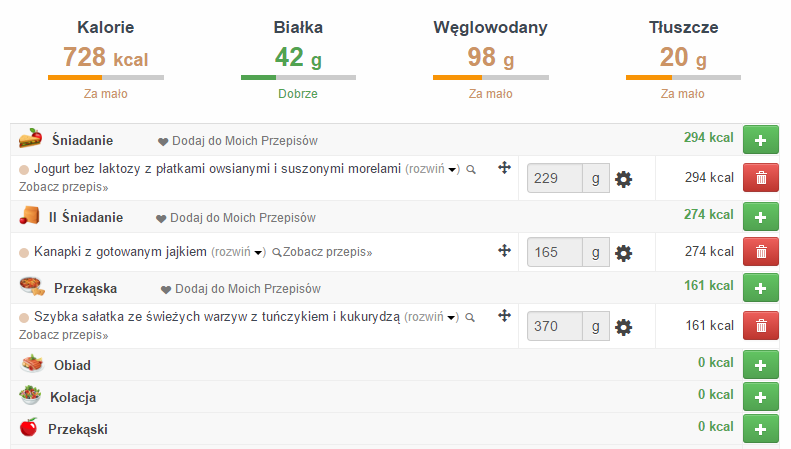Add II Śniadanie to Moich Przepisów
Viewport: 791px width, 449px height.
click(235, 217)
